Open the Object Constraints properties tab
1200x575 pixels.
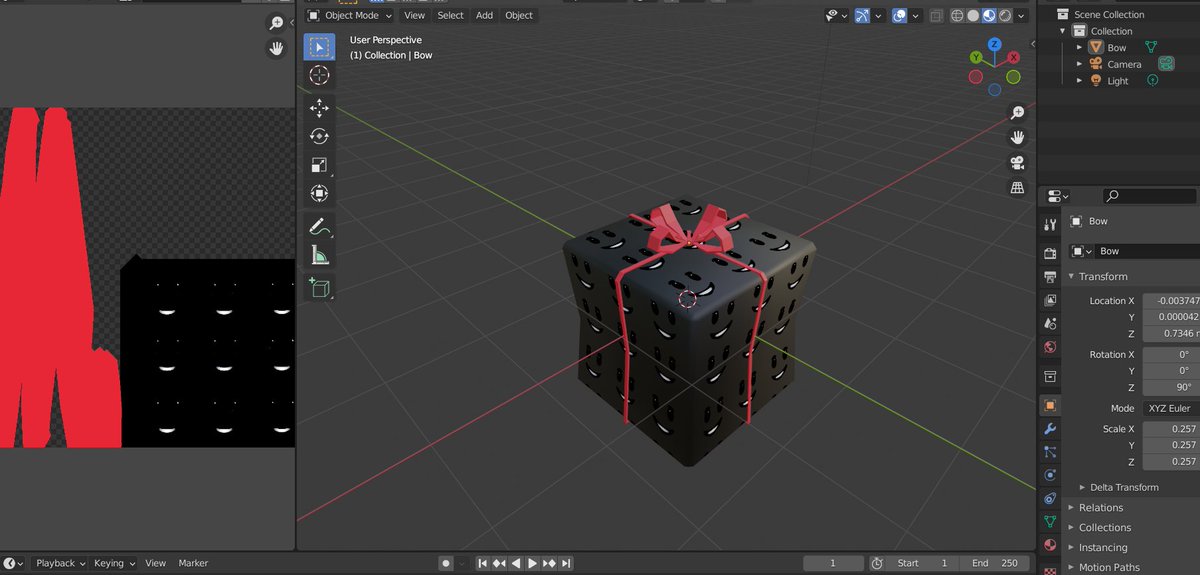tap(1049, 498)
